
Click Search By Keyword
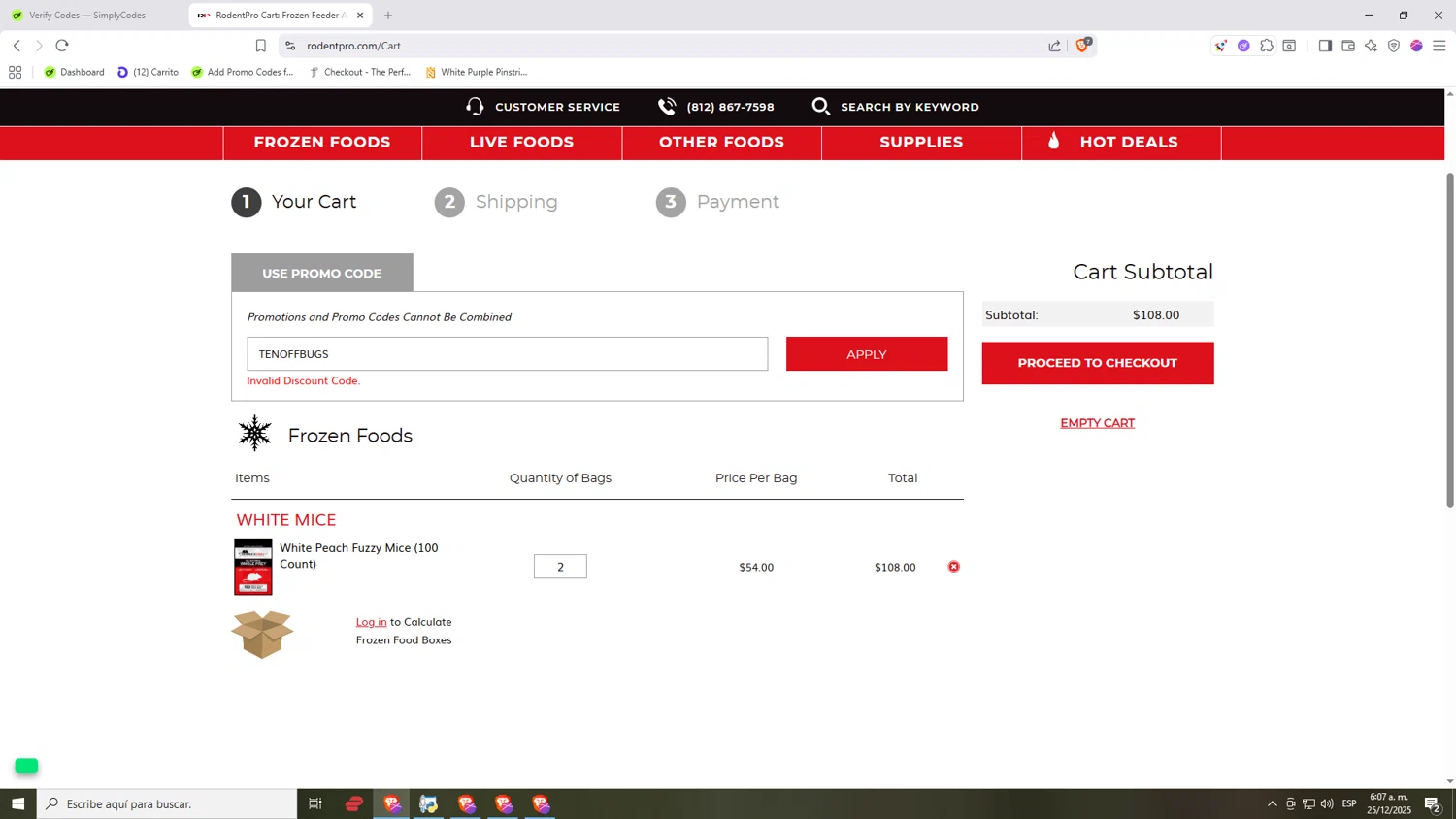click(910, 107)
